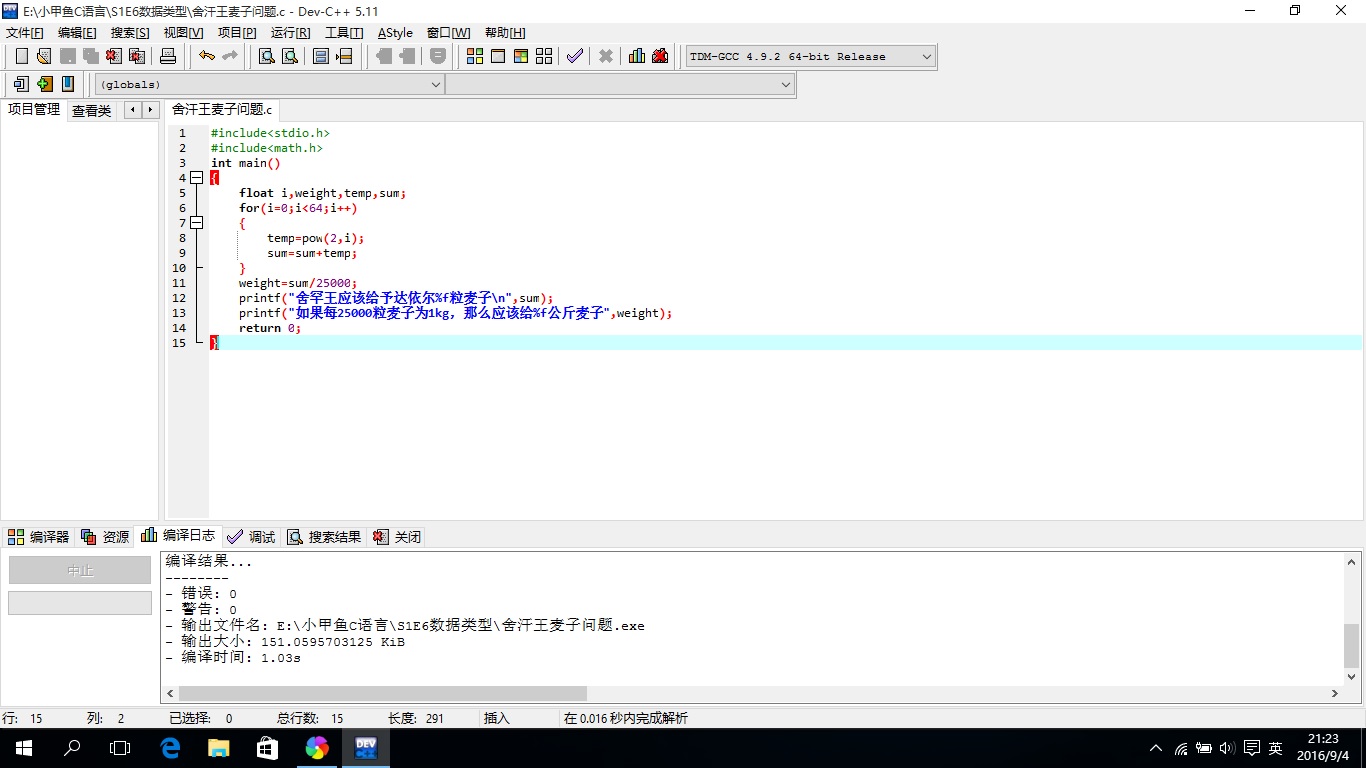
Task: Click the Compile & Run icon
Action: coord(521,56)
